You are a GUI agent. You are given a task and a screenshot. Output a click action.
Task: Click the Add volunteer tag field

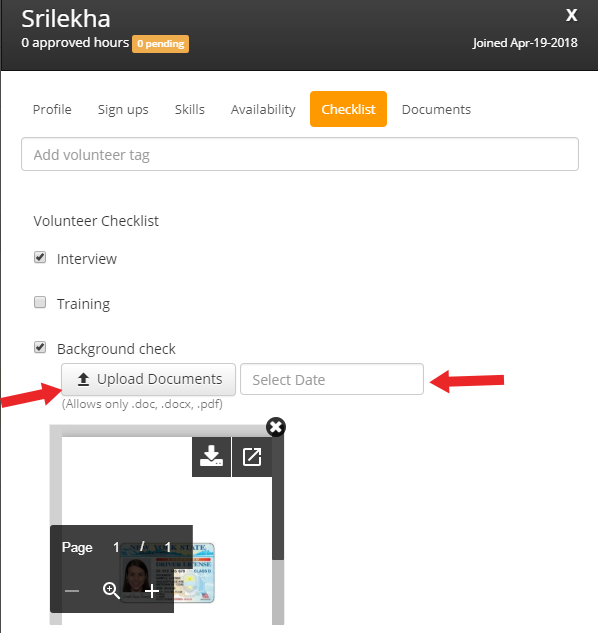point(300,154)
